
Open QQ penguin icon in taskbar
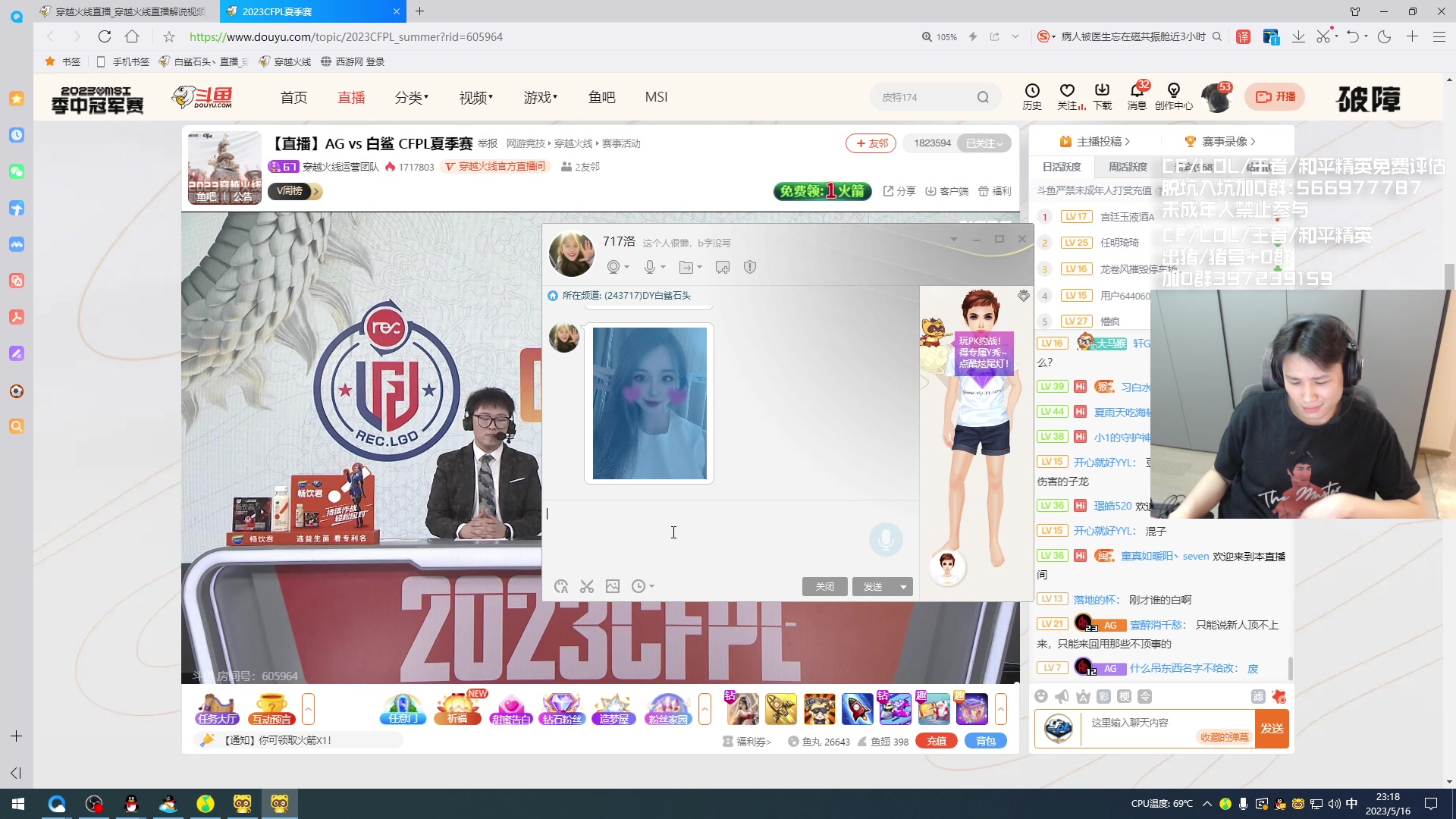(x=131, y=804)
